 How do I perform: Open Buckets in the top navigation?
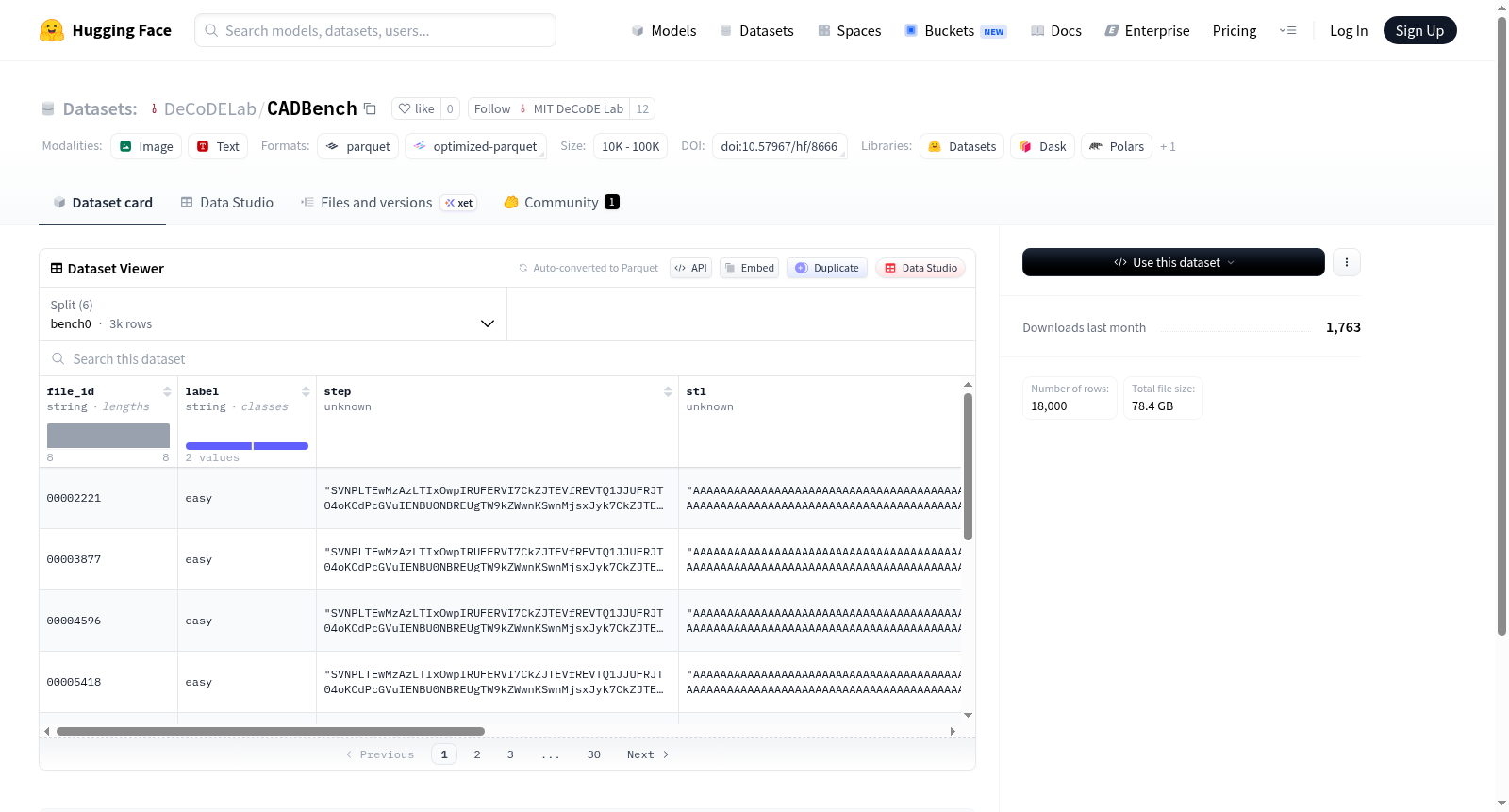click(x=955, y=30)
